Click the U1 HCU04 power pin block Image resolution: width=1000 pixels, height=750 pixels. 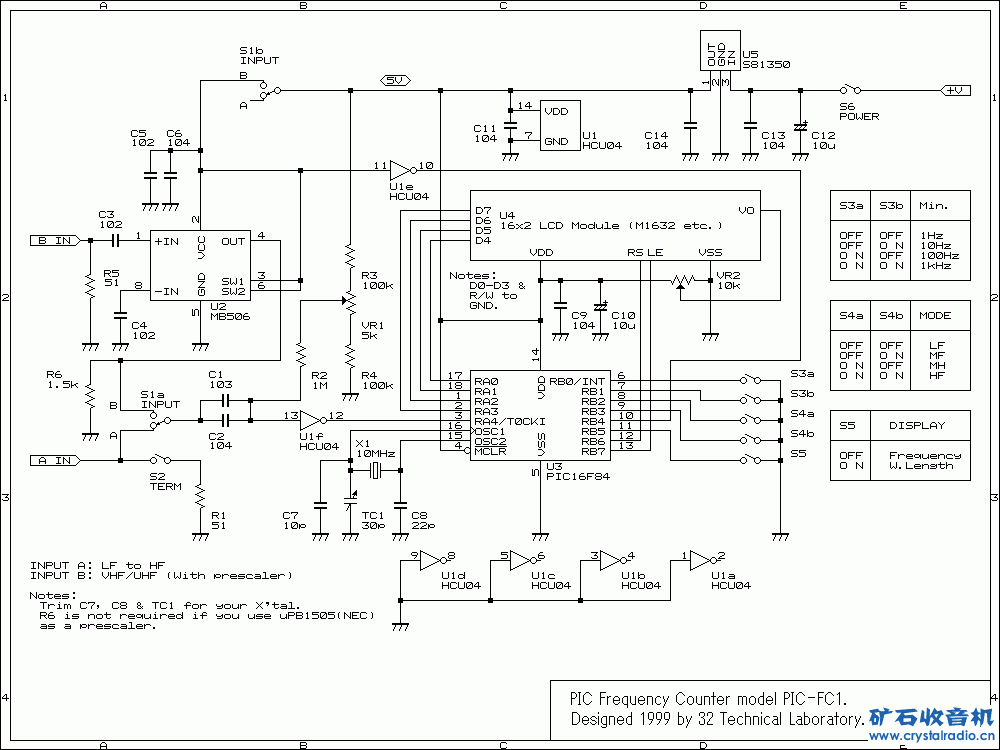click(x=560, y=126)
